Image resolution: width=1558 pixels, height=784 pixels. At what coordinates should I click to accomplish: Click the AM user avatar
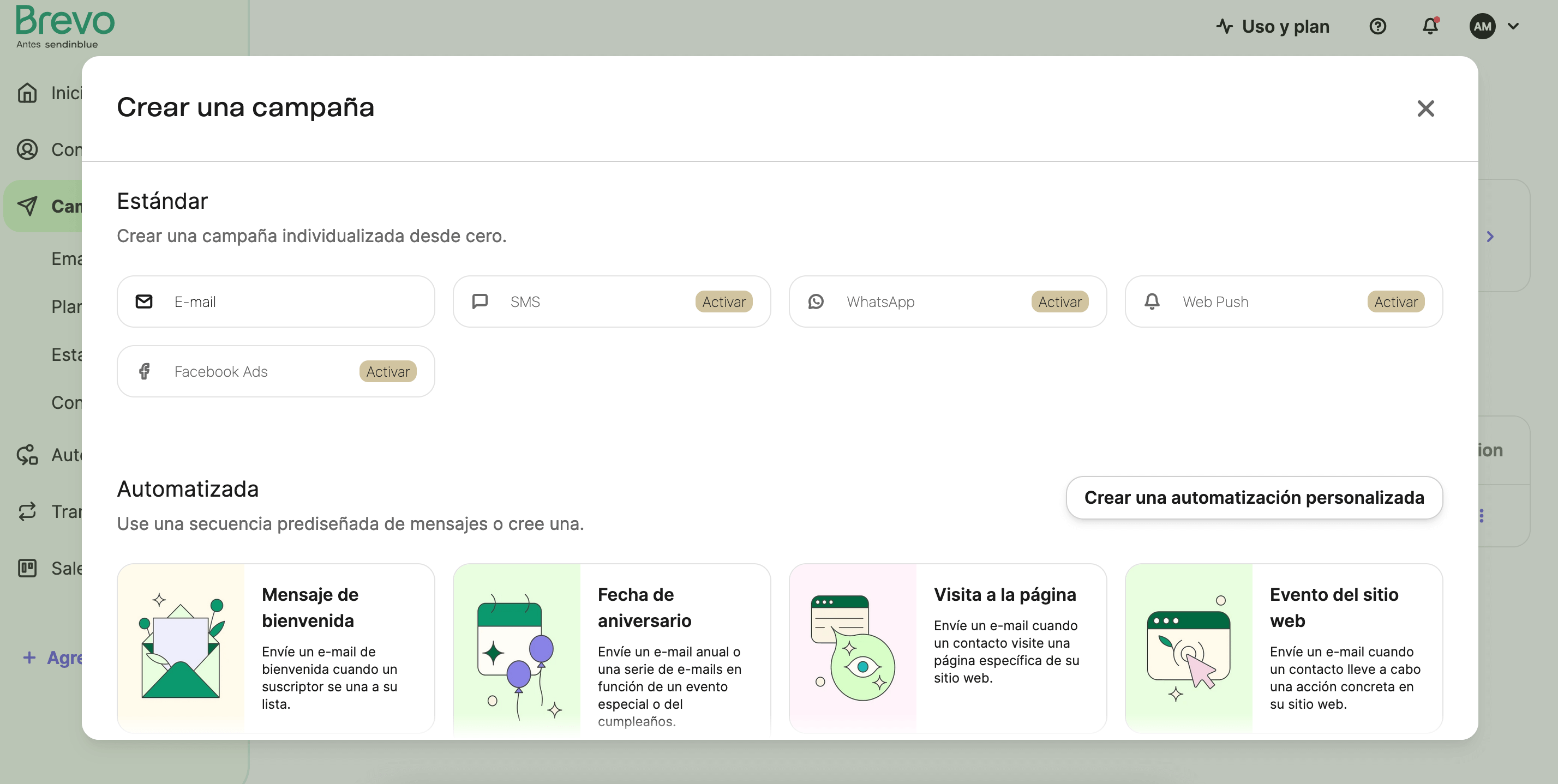click(x=1482, y=26)
